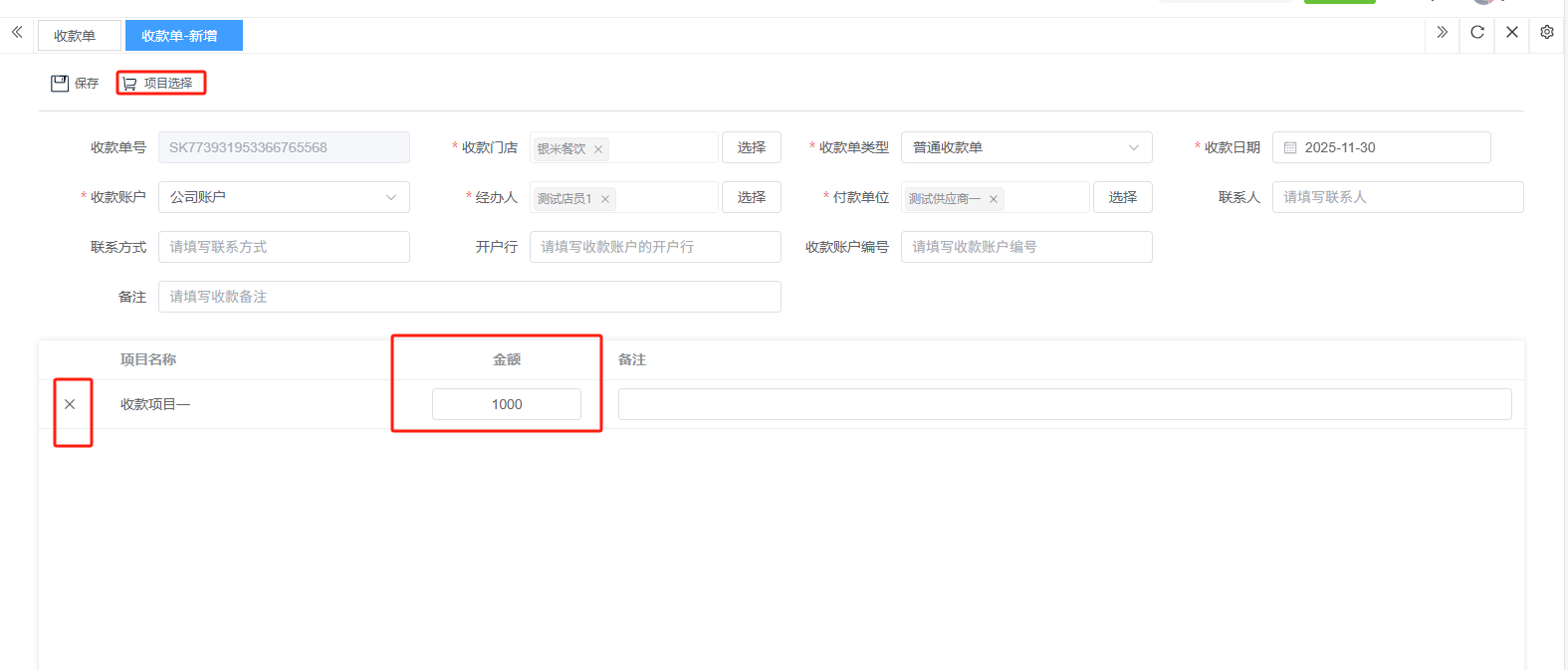
Task: Open the 收款日期 date picker
Action: pyautogui.click(x=1381, y=147)
